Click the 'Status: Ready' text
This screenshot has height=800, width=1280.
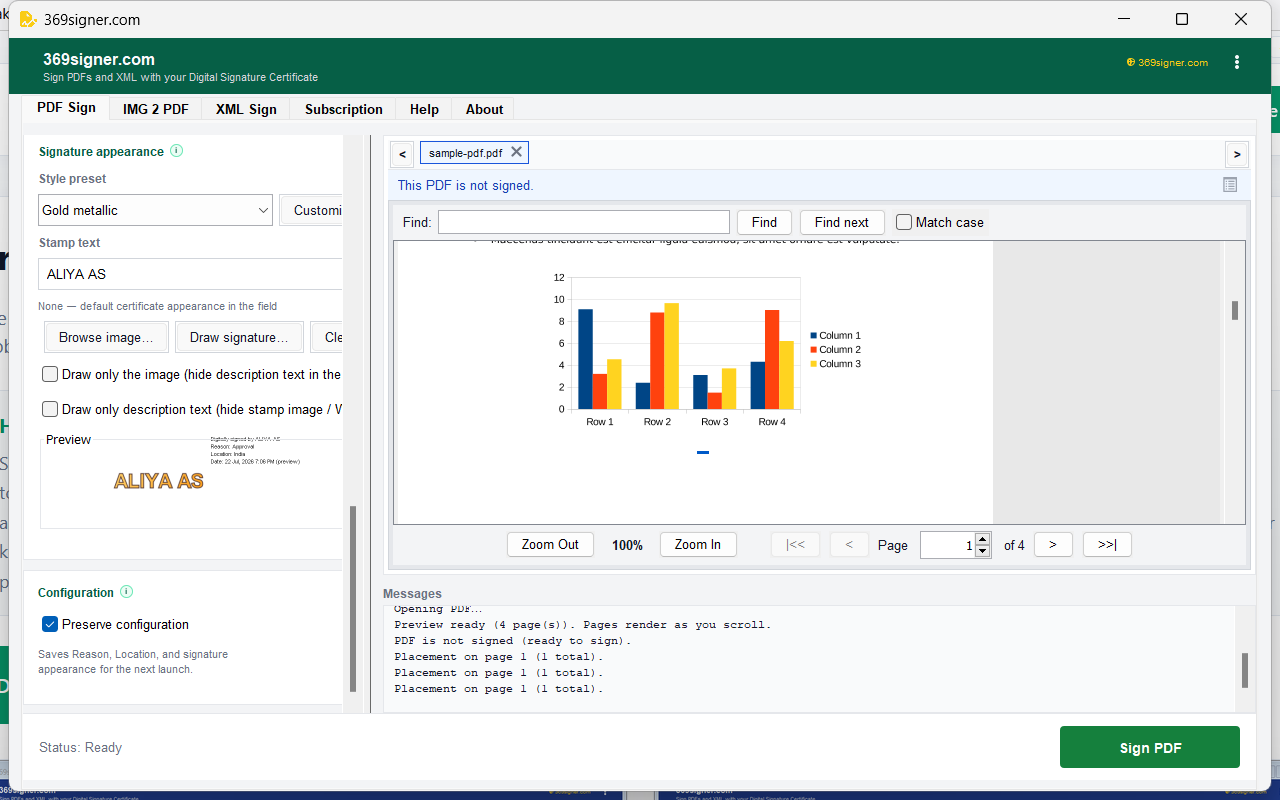tap(80, 747)
